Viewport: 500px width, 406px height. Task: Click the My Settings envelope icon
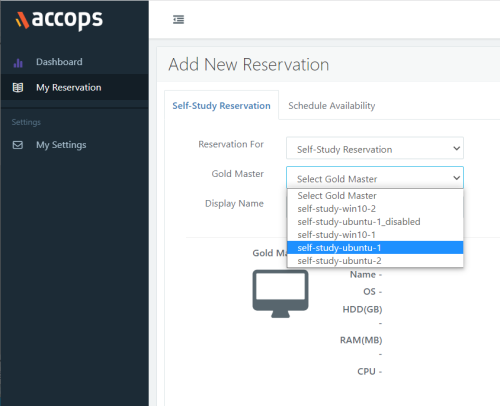[18, 145]
